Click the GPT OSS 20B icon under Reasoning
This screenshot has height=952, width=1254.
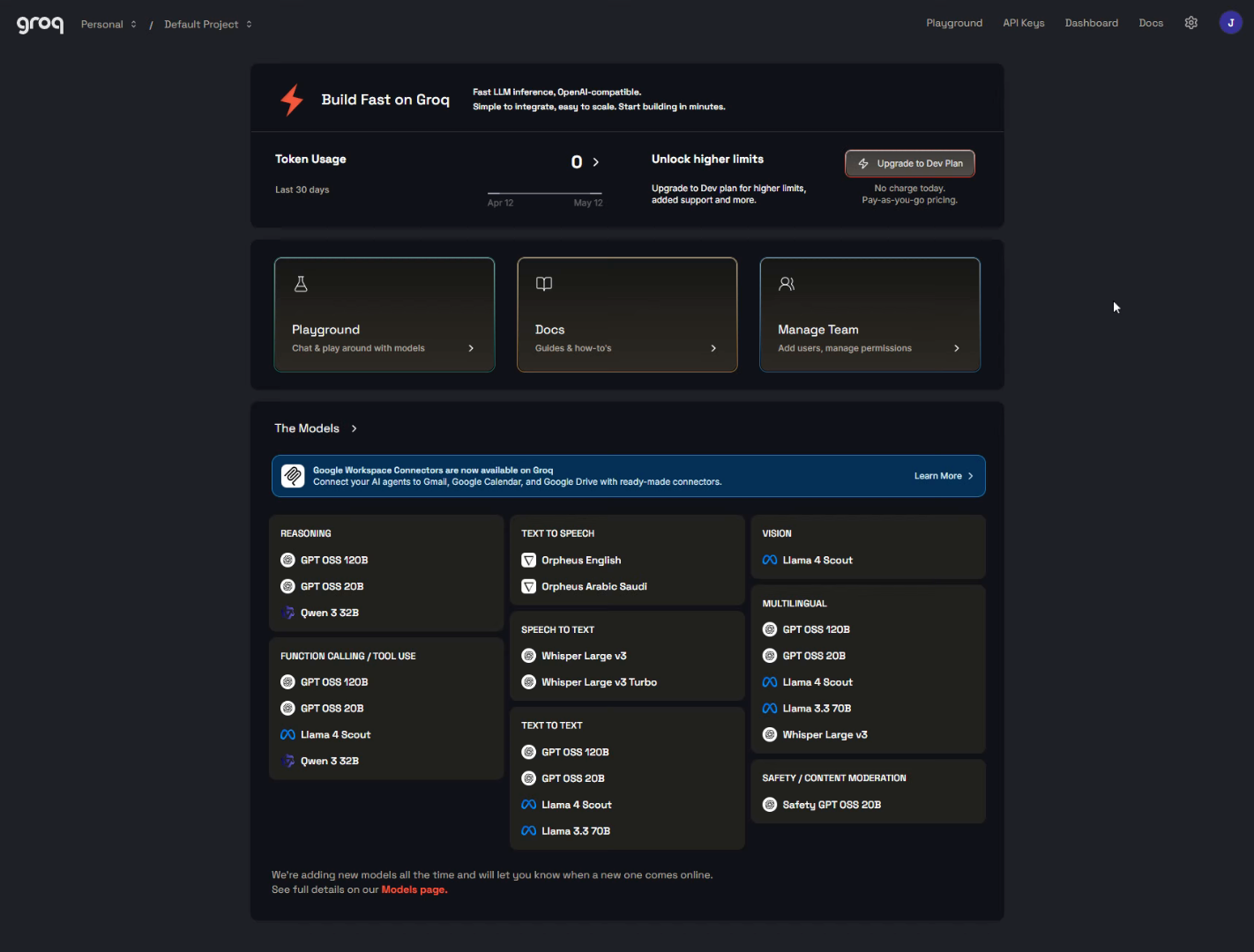tap(287, 586)
